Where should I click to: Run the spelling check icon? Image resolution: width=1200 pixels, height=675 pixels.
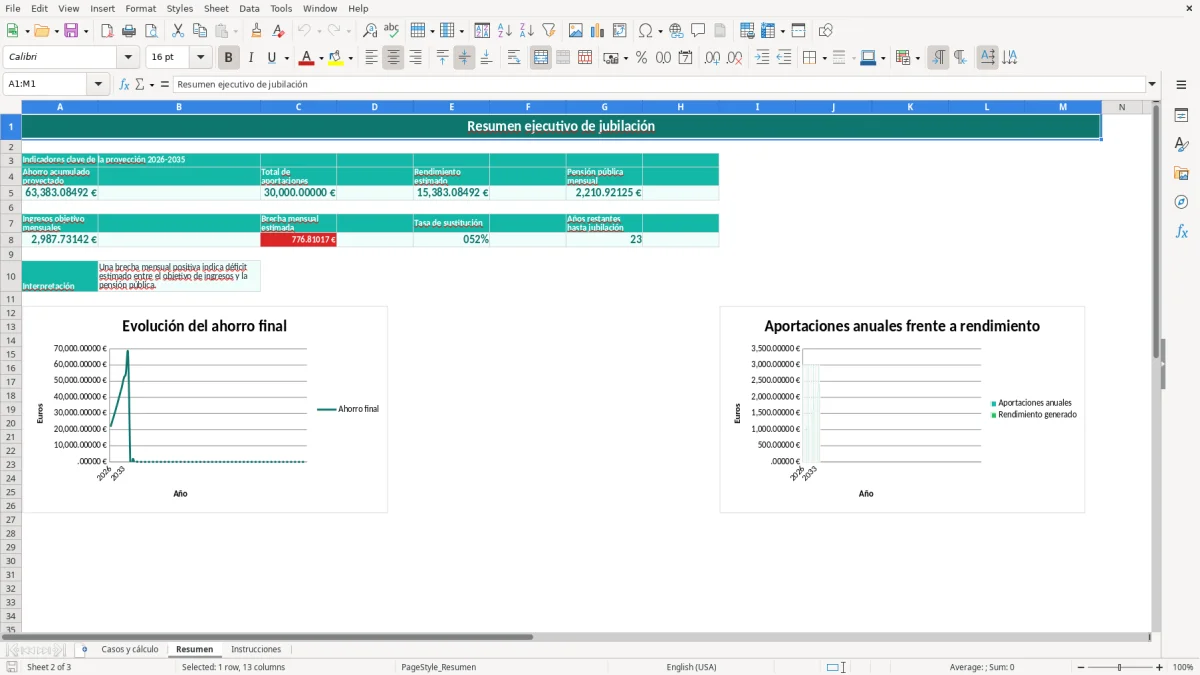point(392,31)
